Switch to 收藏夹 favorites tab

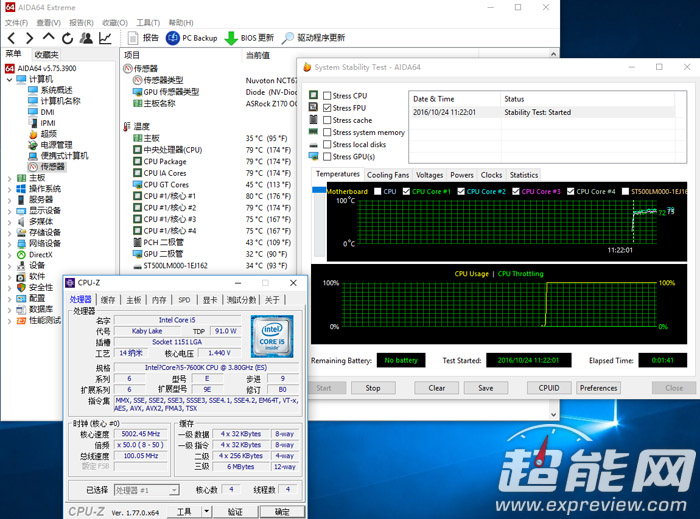46,55
